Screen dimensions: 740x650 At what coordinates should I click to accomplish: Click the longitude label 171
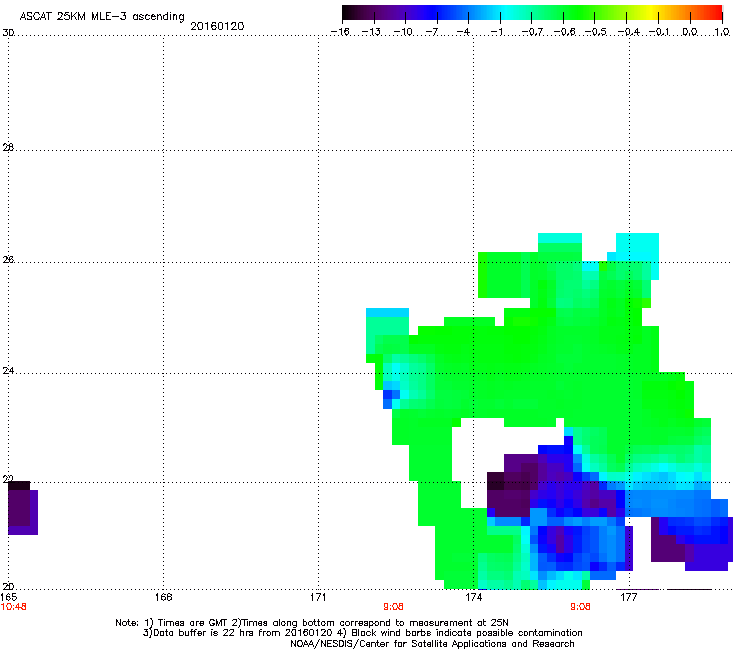(x=318, y=597)
